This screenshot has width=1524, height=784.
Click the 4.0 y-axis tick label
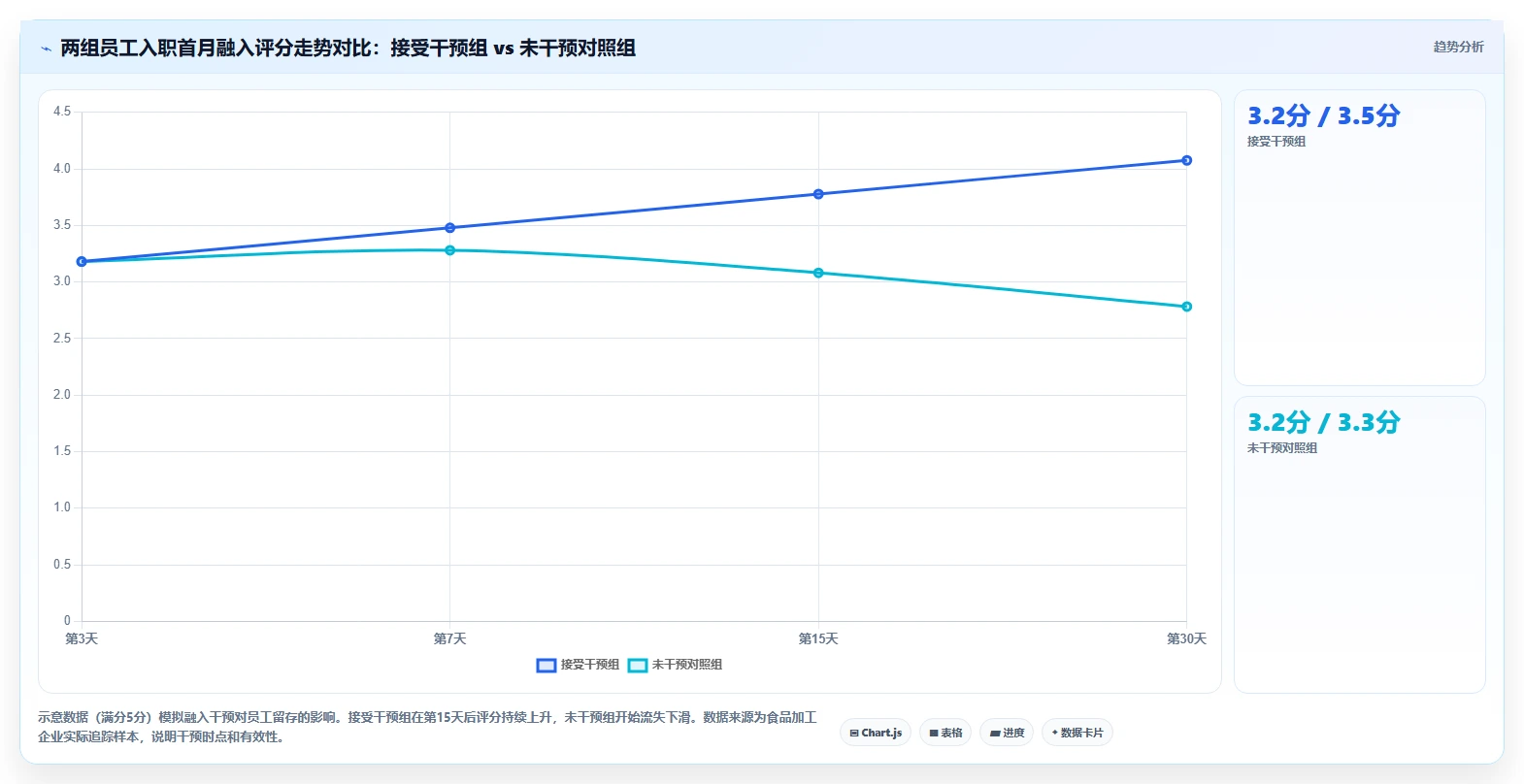click(62, 169)
